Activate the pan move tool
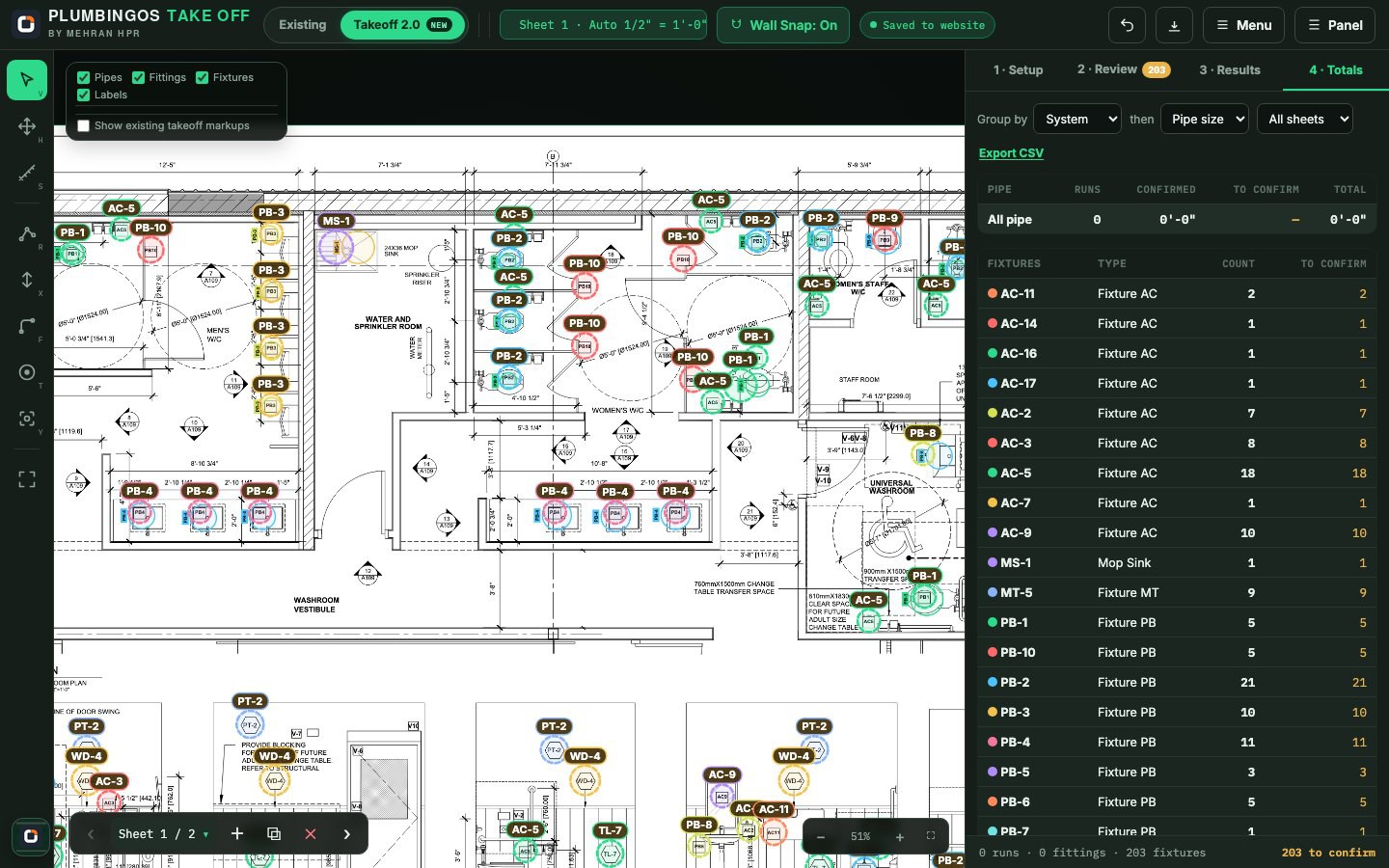The width and height of the screenshot is (1389, 868). (27, 126)
